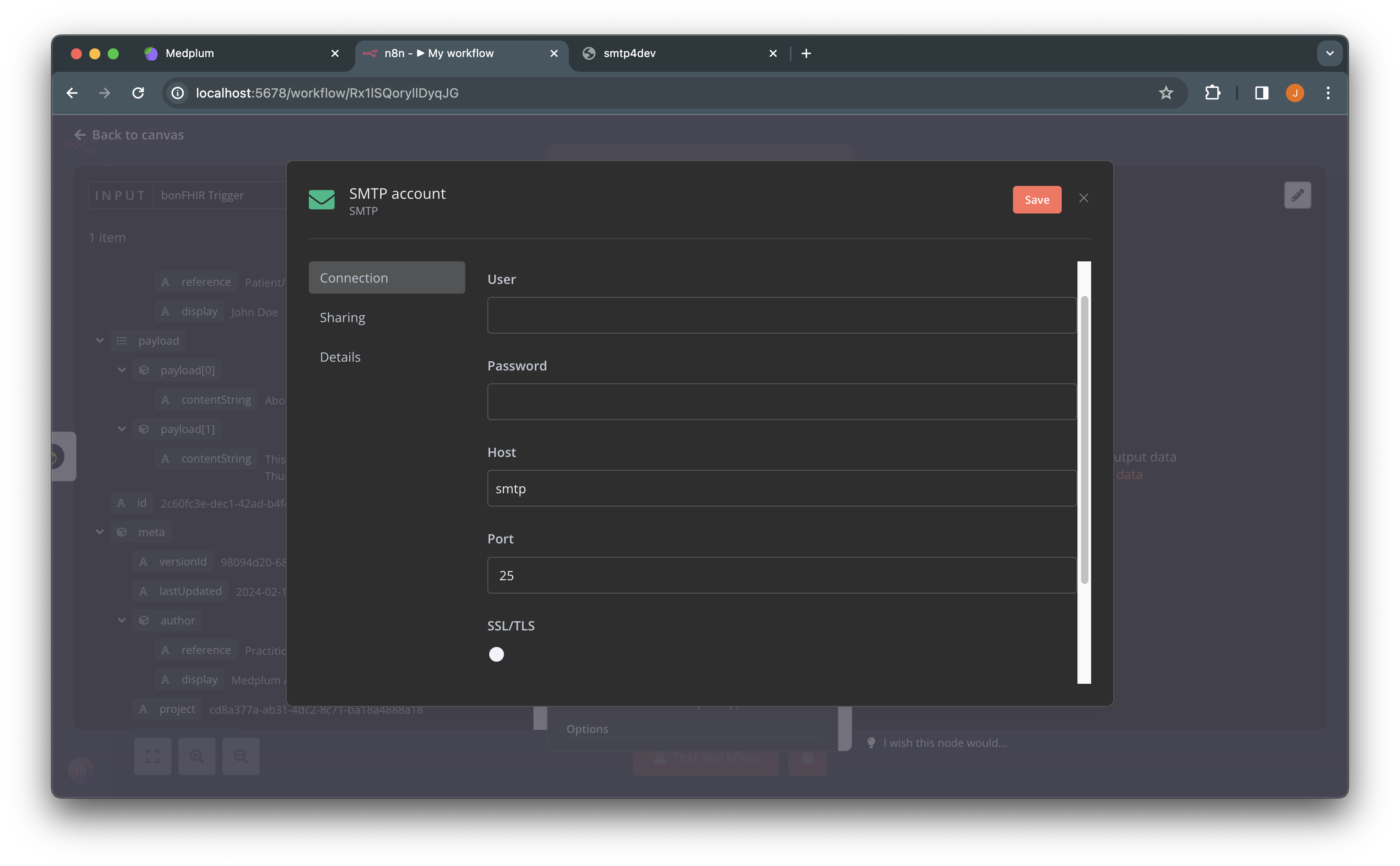Select the lastUpdated field in input tree

tap(181, 591)
